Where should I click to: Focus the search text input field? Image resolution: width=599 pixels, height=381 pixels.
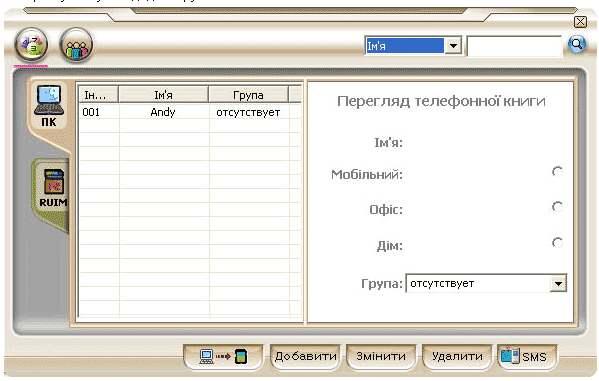click(514, 46)
